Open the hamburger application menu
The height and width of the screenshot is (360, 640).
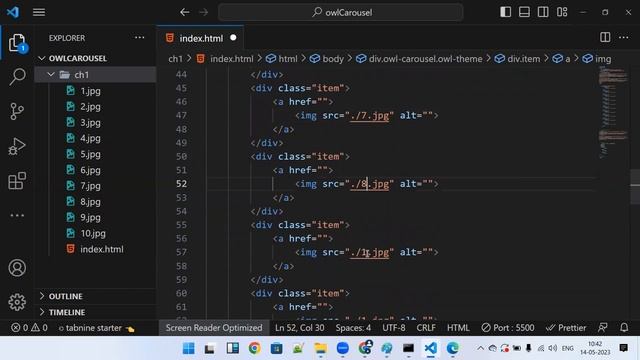tap(39, 12)
